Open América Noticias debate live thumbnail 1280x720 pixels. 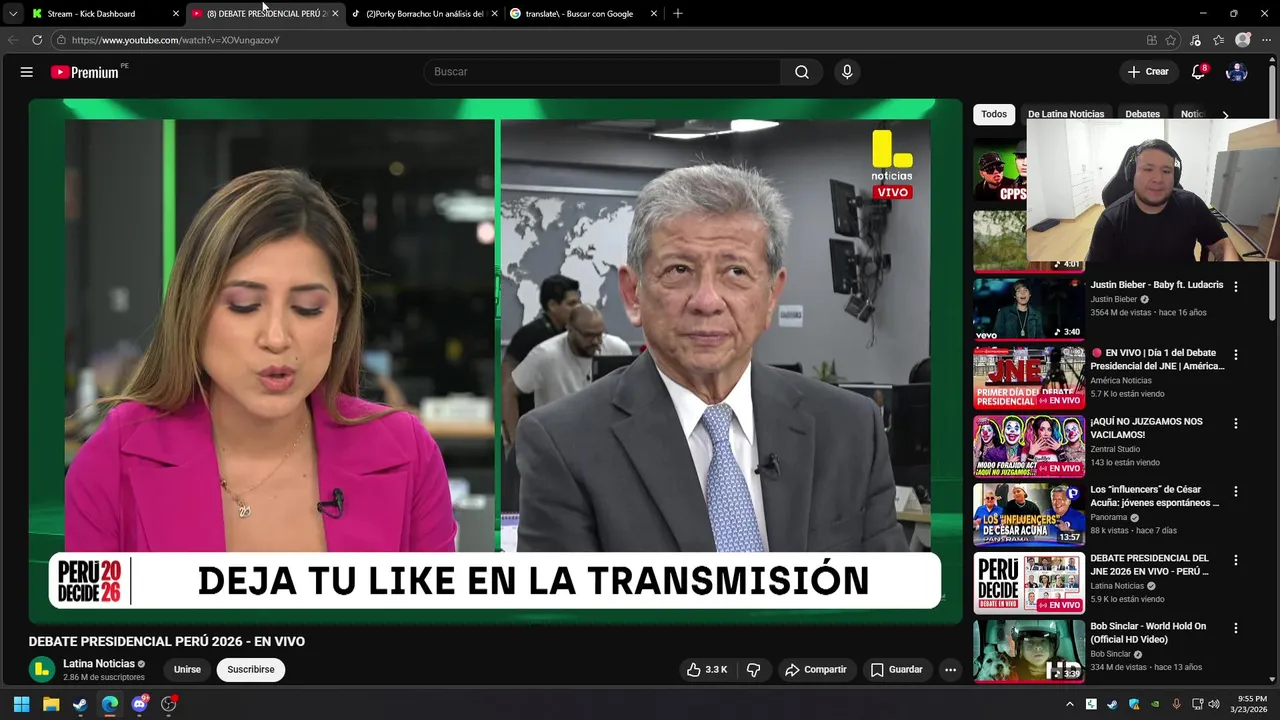point(1029,377)
